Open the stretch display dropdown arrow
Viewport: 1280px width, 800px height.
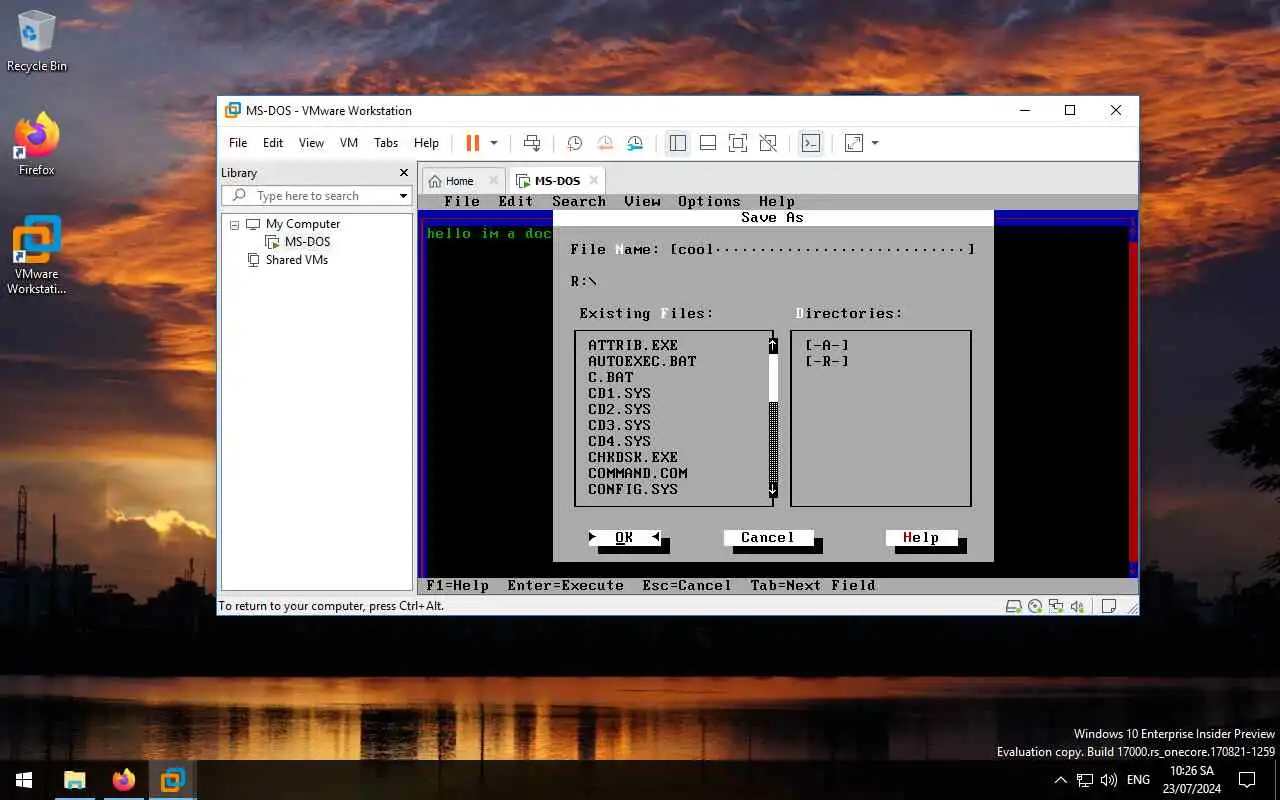[875, 143]
